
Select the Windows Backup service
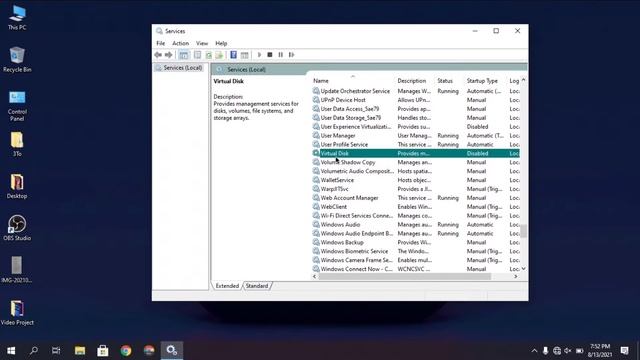(416, 242)
